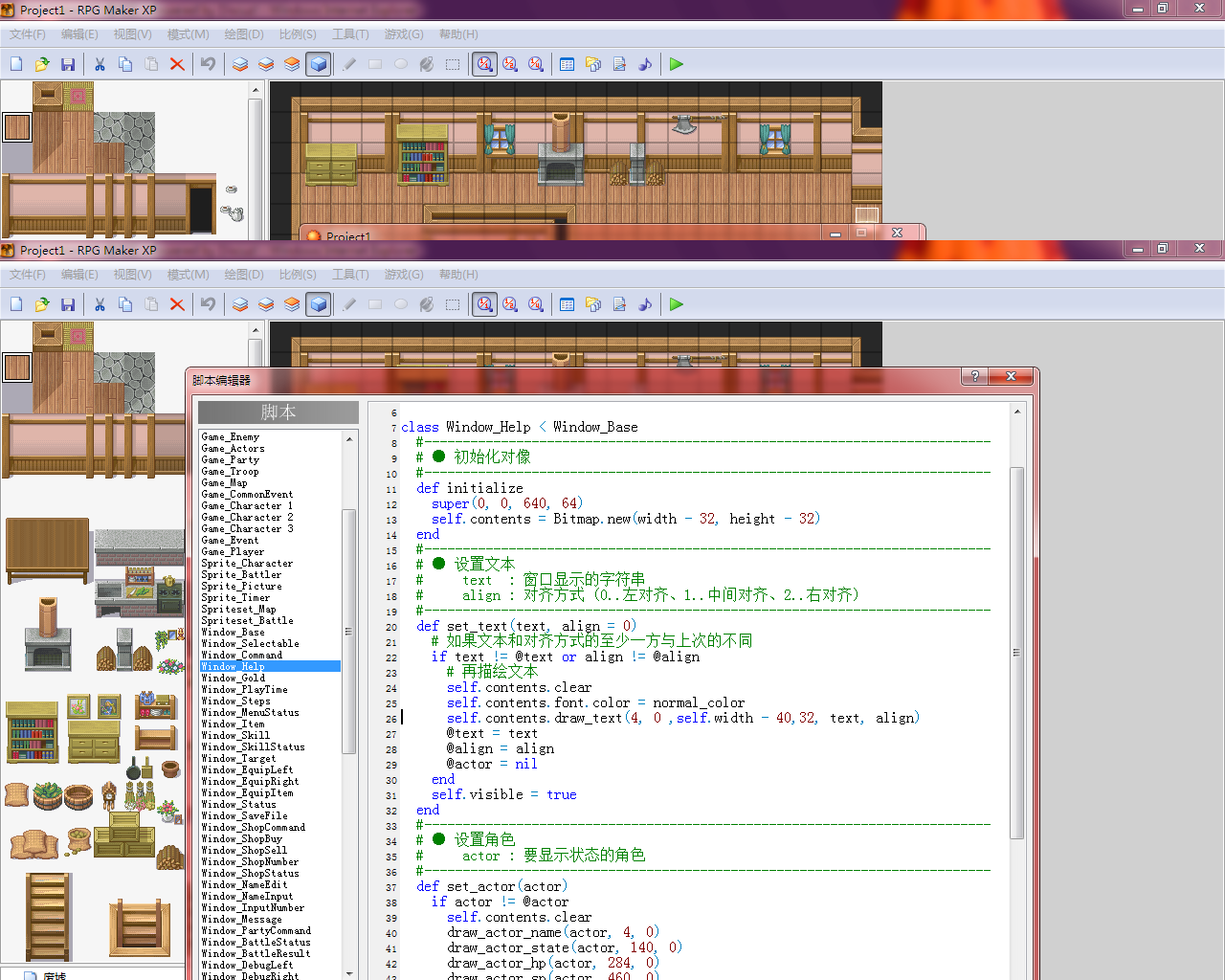The width and height of the screenshot is (1225, 980).
Task: Switch to Layer 2 in upper Project1 toolbar
Action: click(266, 64)
